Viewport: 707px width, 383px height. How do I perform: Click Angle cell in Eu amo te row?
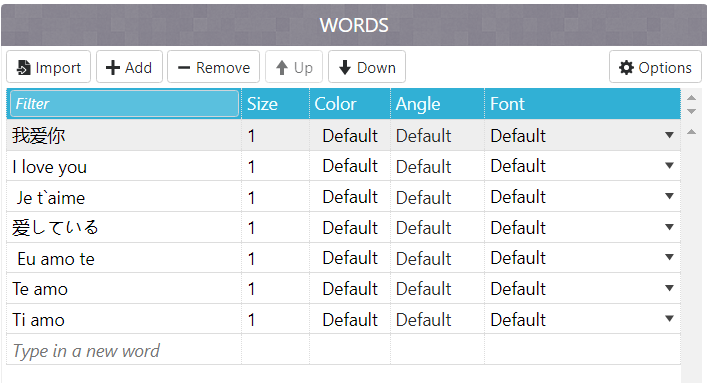437,258
